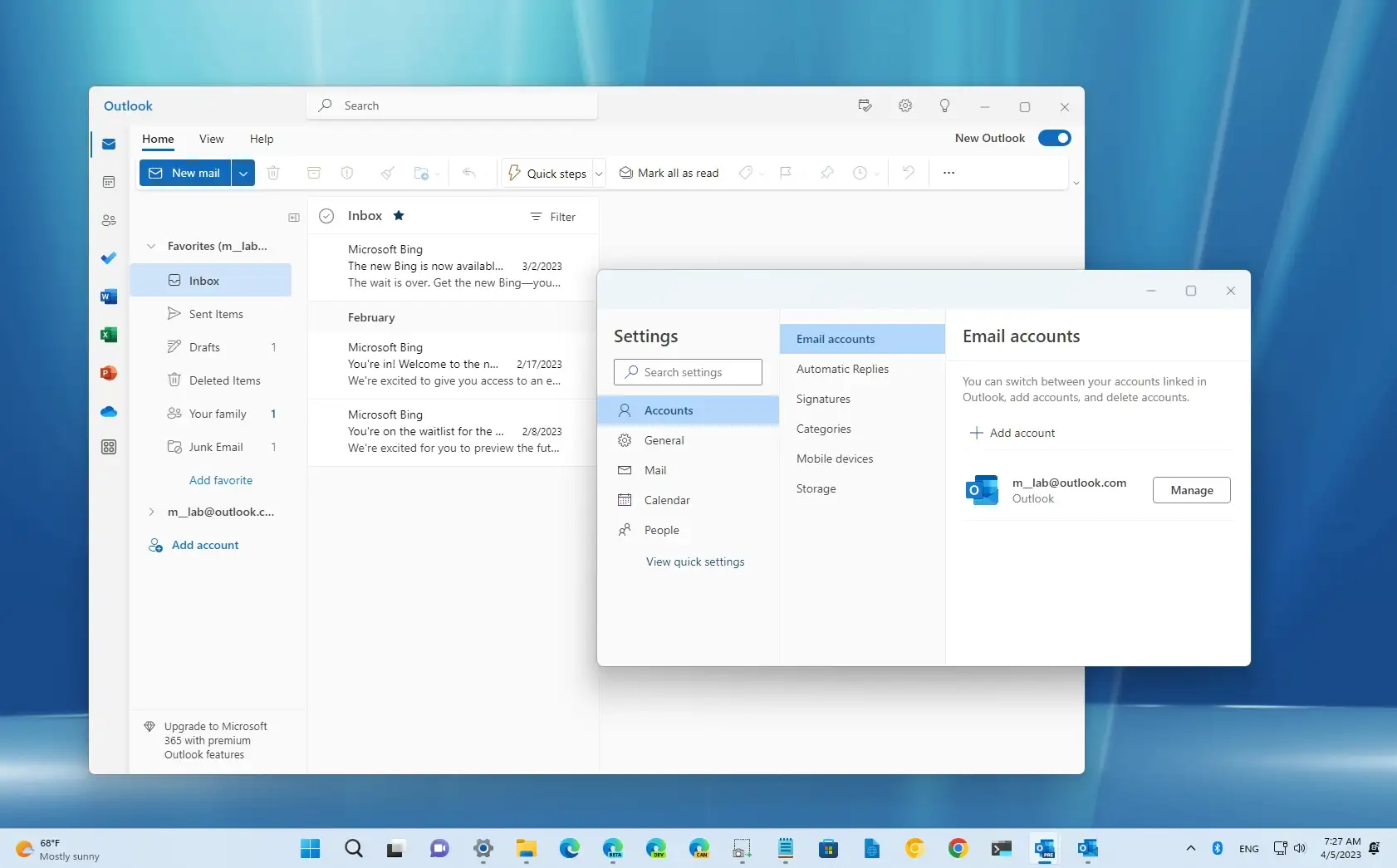
Task: Open the Windows Start button
Action: [311, 848]
